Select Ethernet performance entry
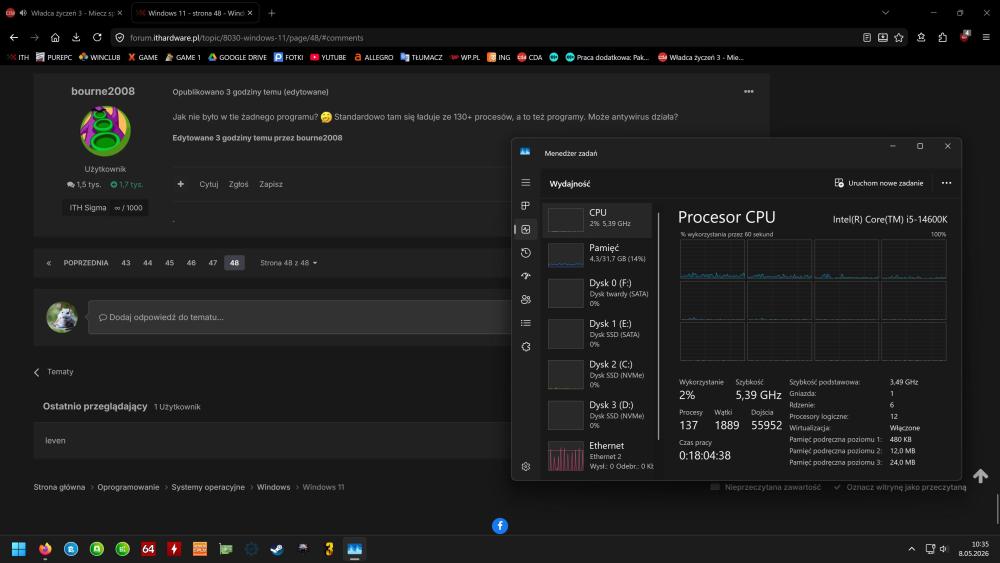The height and width of the screenshot is (563, 1000). click(x=598, y=455)
